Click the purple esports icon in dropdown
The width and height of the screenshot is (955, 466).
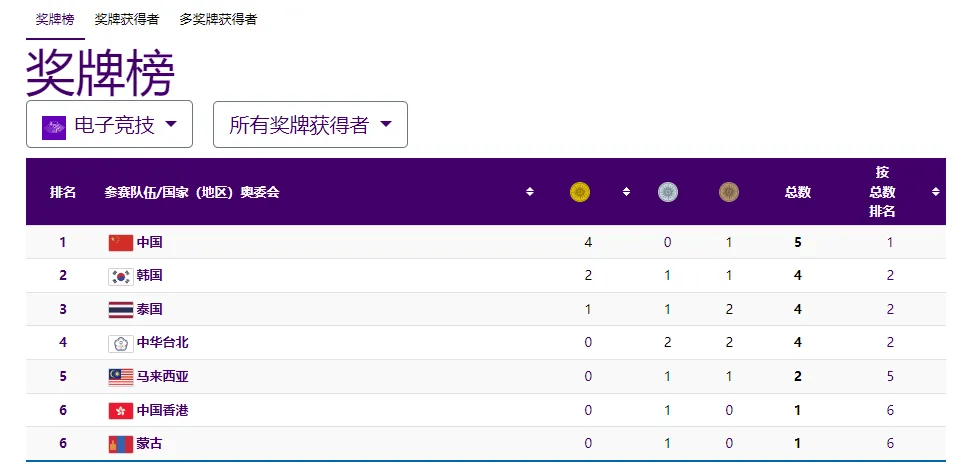(x=54, y=127)
